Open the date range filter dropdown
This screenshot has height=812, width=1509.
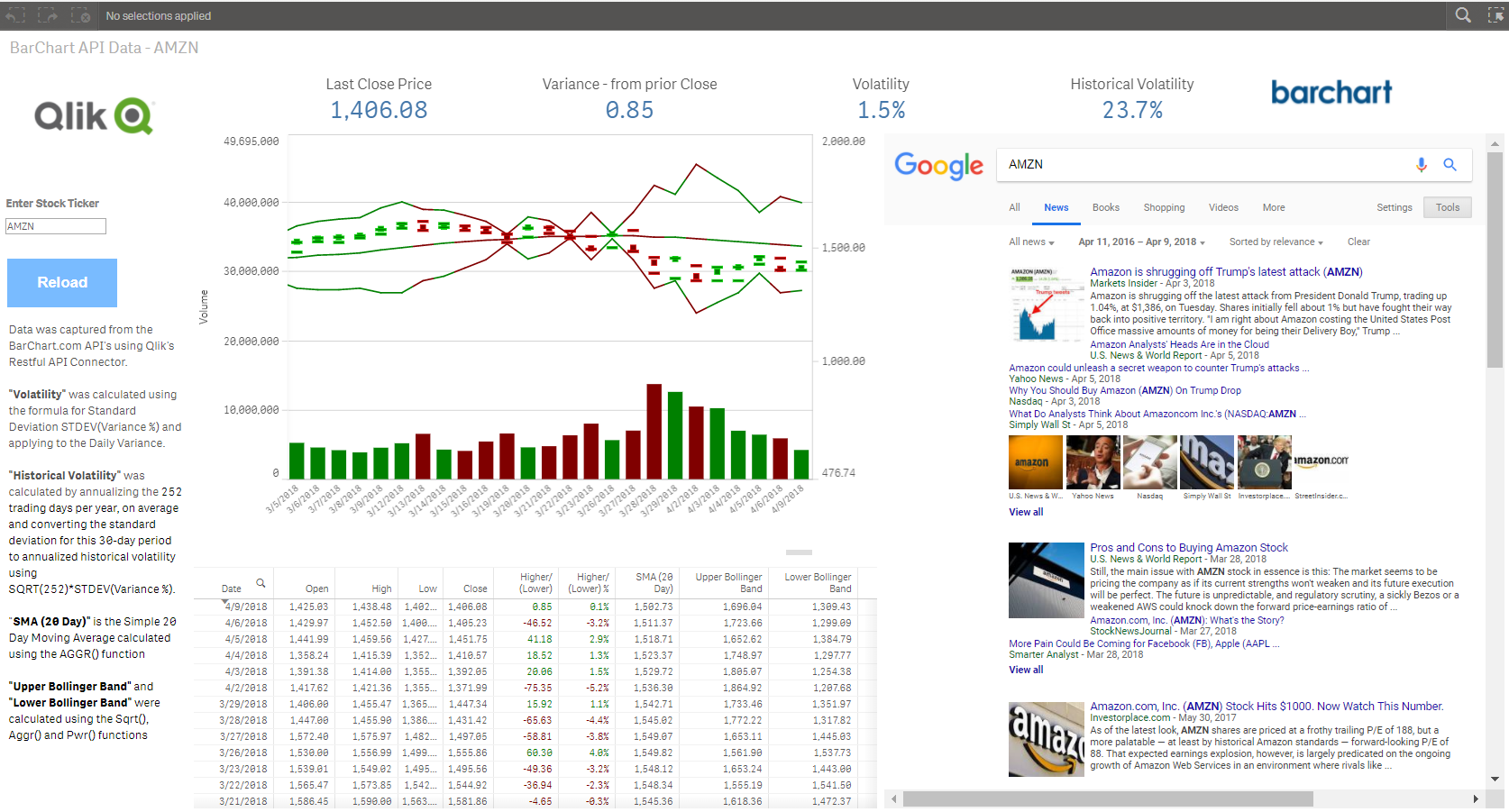pyautogui.click(x=1141, y=242)
